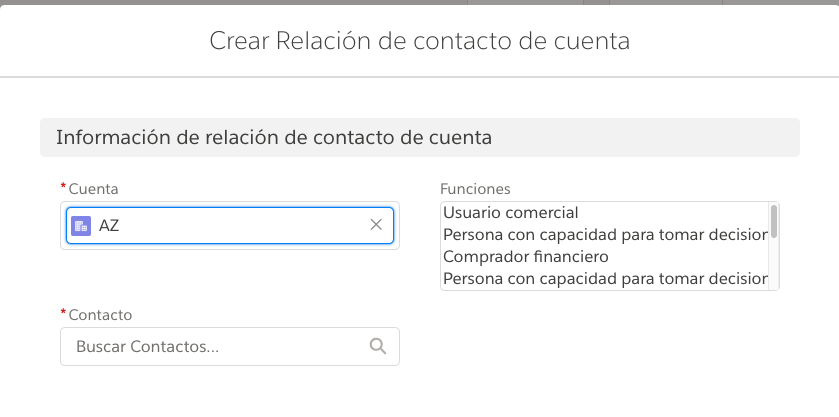Select Comprador financiero in Funciones list

coord(526,257)
